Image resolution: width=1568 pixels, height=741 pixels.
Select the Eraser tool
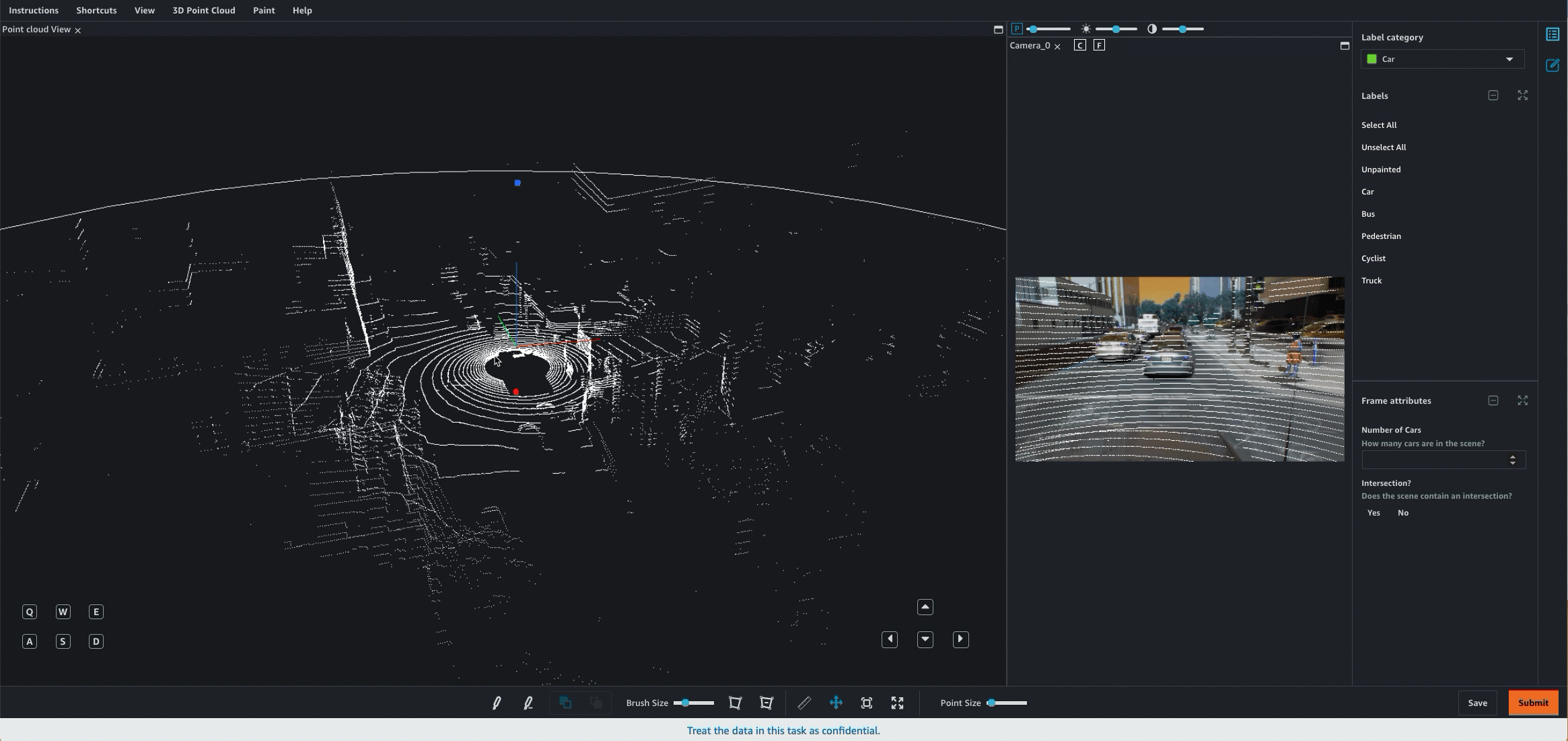[x=529, y=703]
